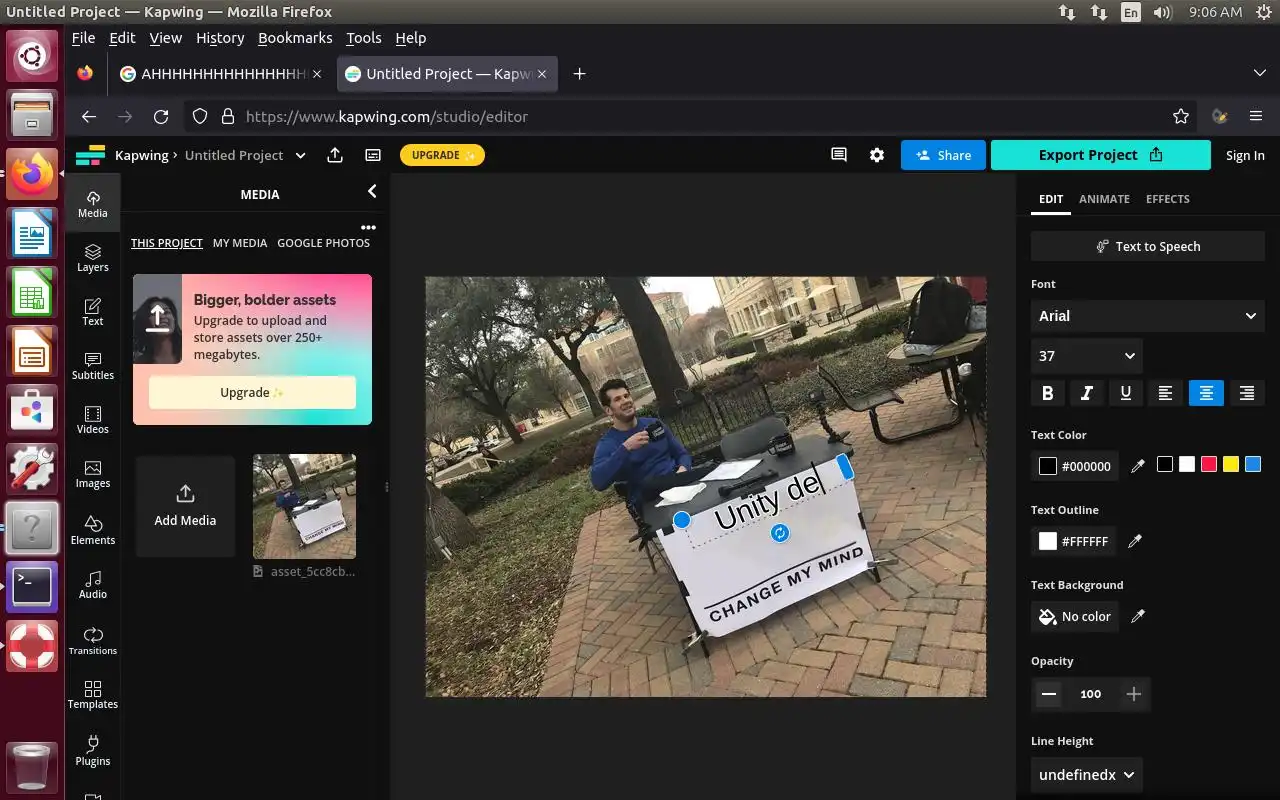The height and width of the screenshot is (800, 1280).
Task: Click the upload project icon in header
Action: 335,155
